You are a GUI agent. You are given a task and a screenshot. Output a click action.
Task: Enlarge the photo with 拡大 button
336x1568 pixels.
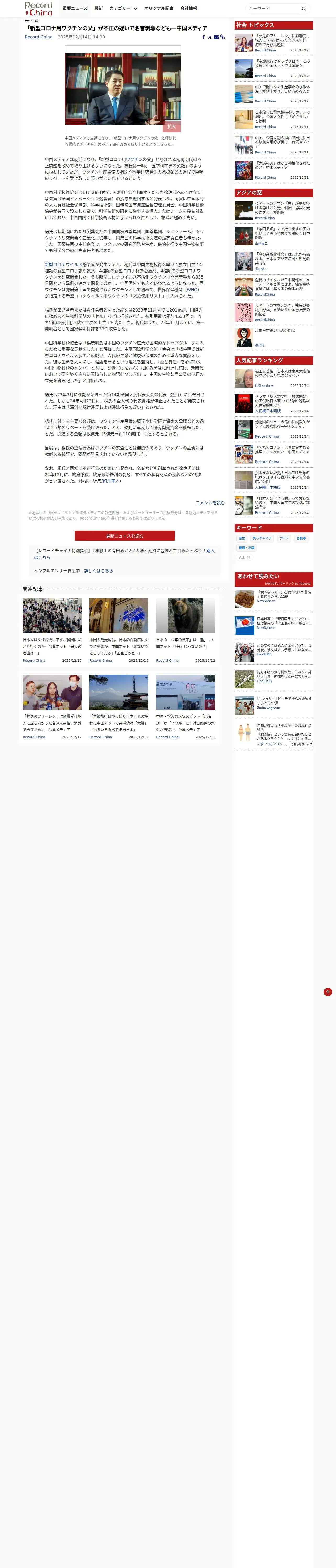tap(171, 126)
